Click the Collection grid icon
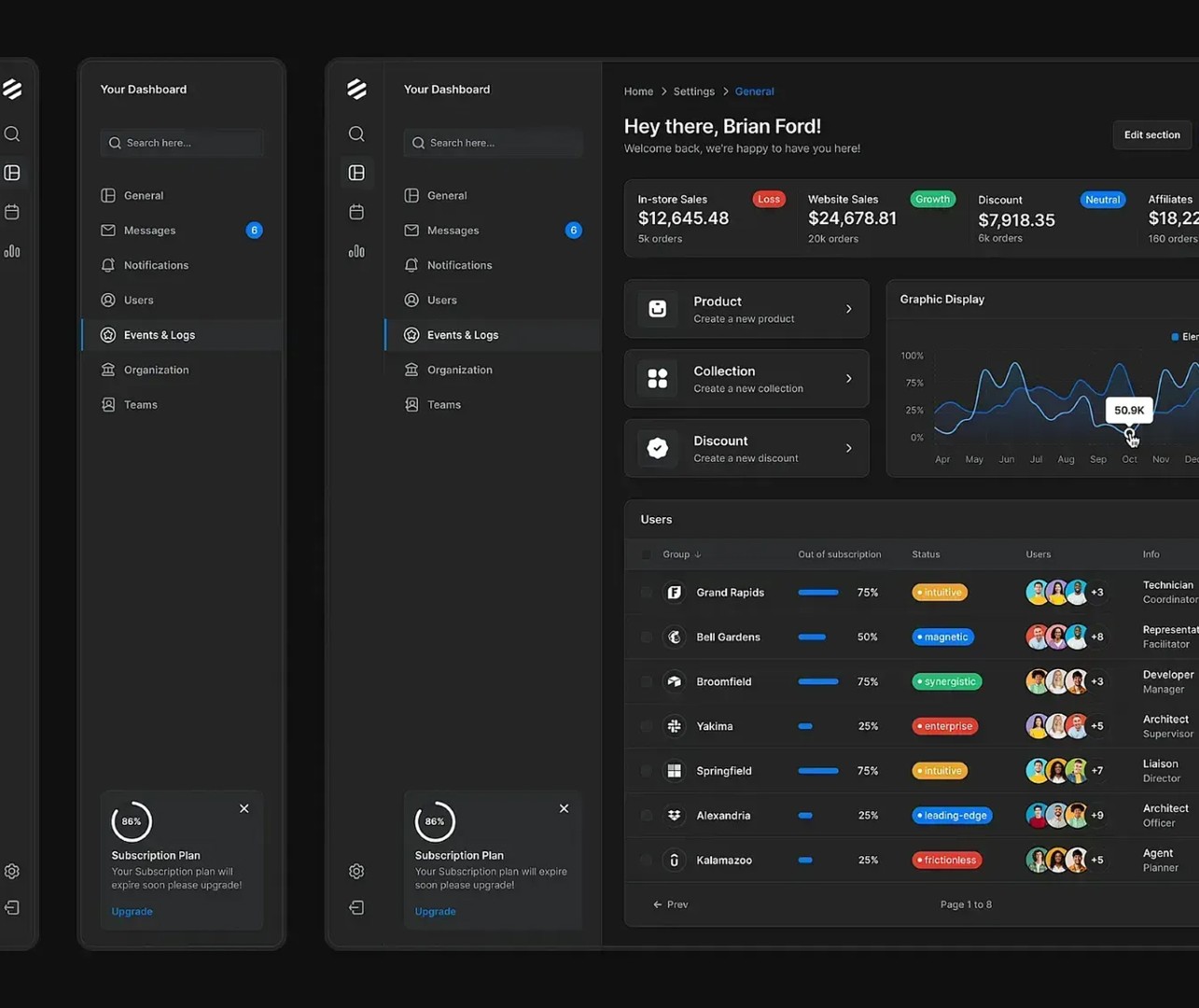This screenshot has height=1008, width=1199. click(658, 378)
